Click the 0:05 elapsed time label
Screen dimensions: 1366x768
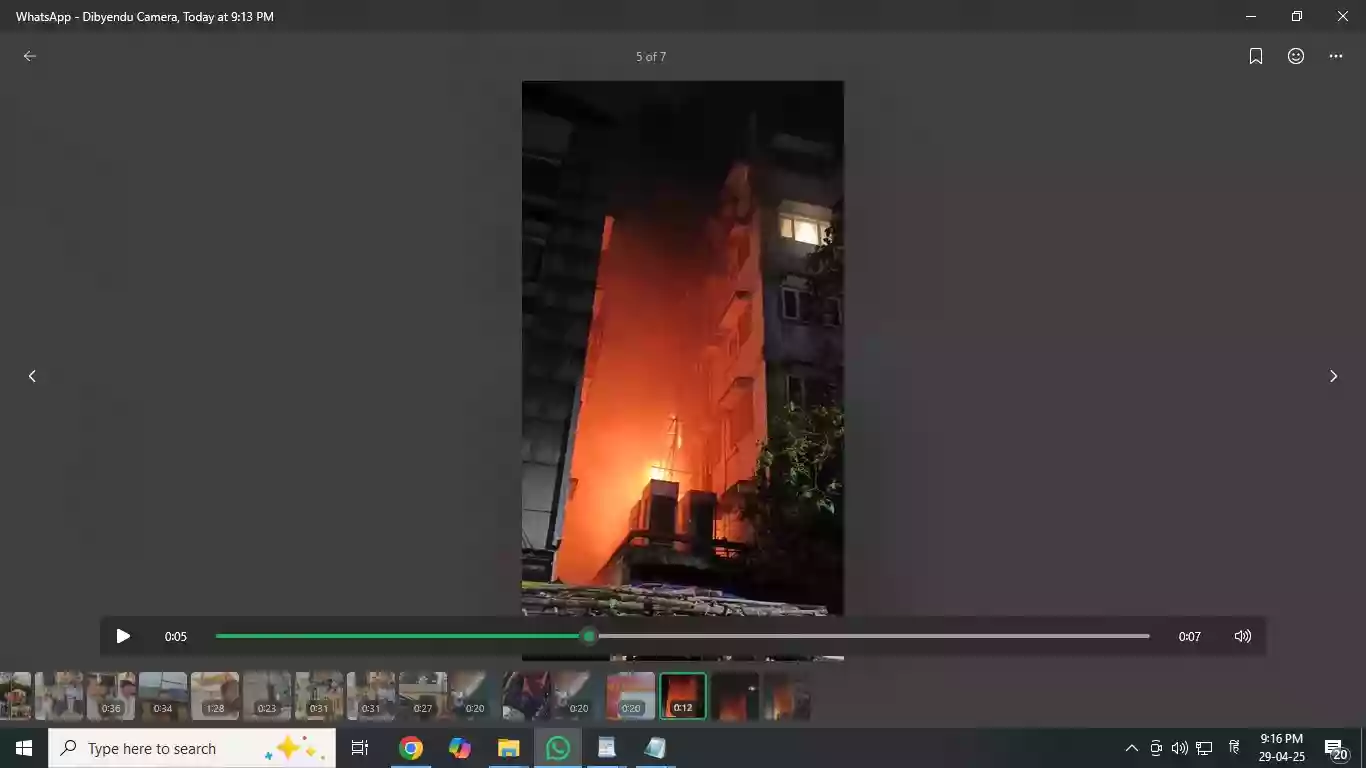[176, 636]
